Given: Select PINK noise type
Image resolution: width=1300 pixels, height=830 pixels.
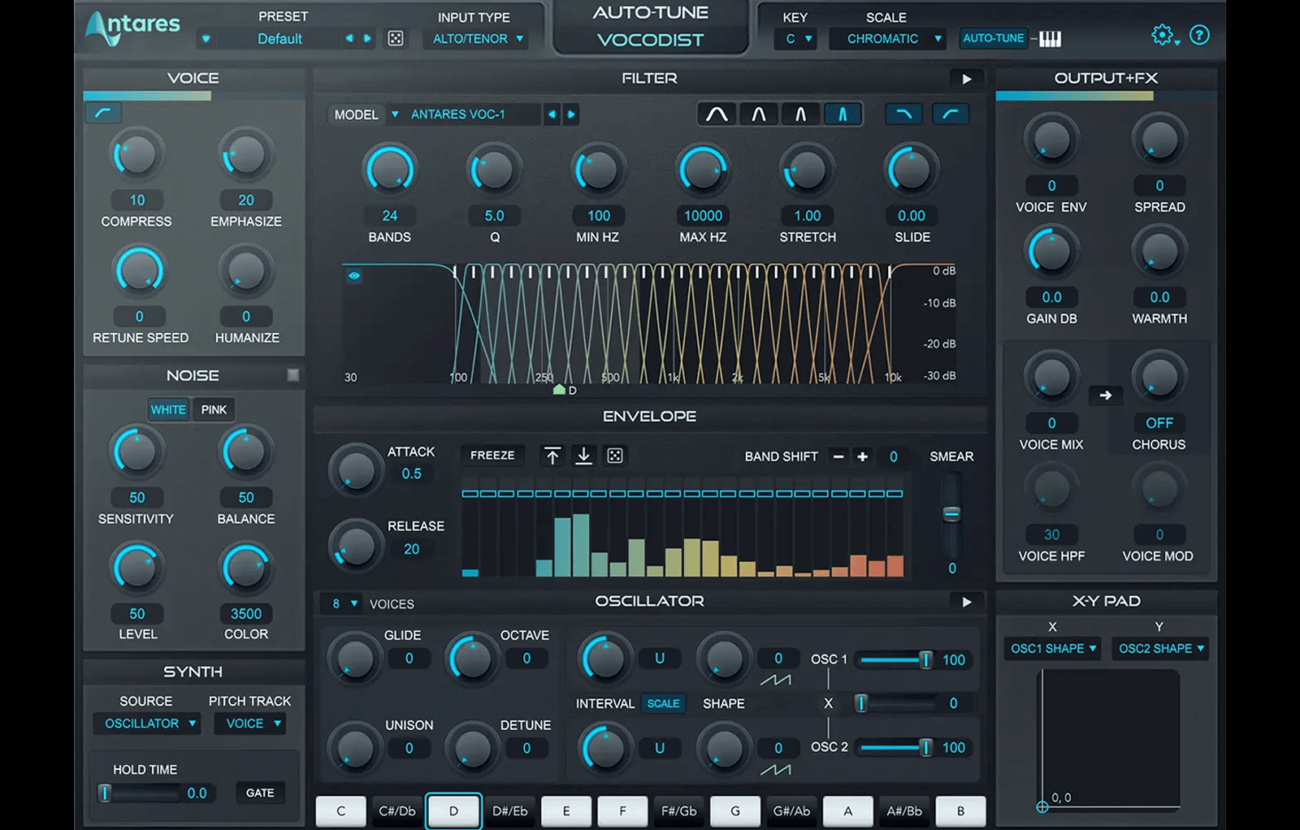Looking at the screenshot, I should 214,410.
